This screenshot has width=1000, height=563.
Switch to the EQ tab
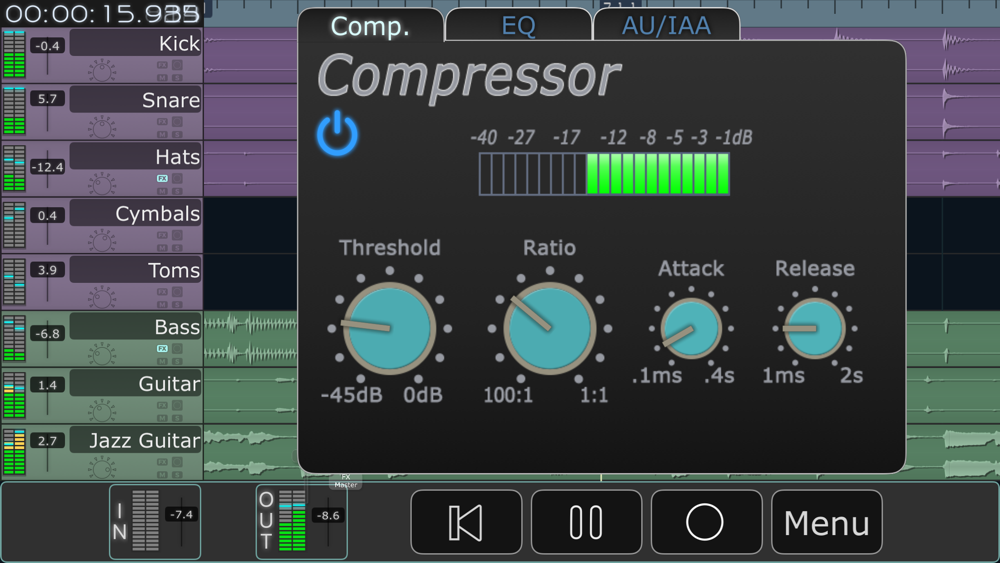518,26
